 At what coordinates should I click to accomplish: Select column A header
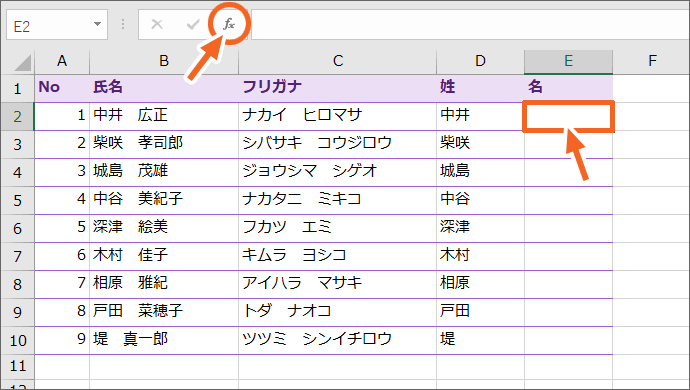coord(62,61)
